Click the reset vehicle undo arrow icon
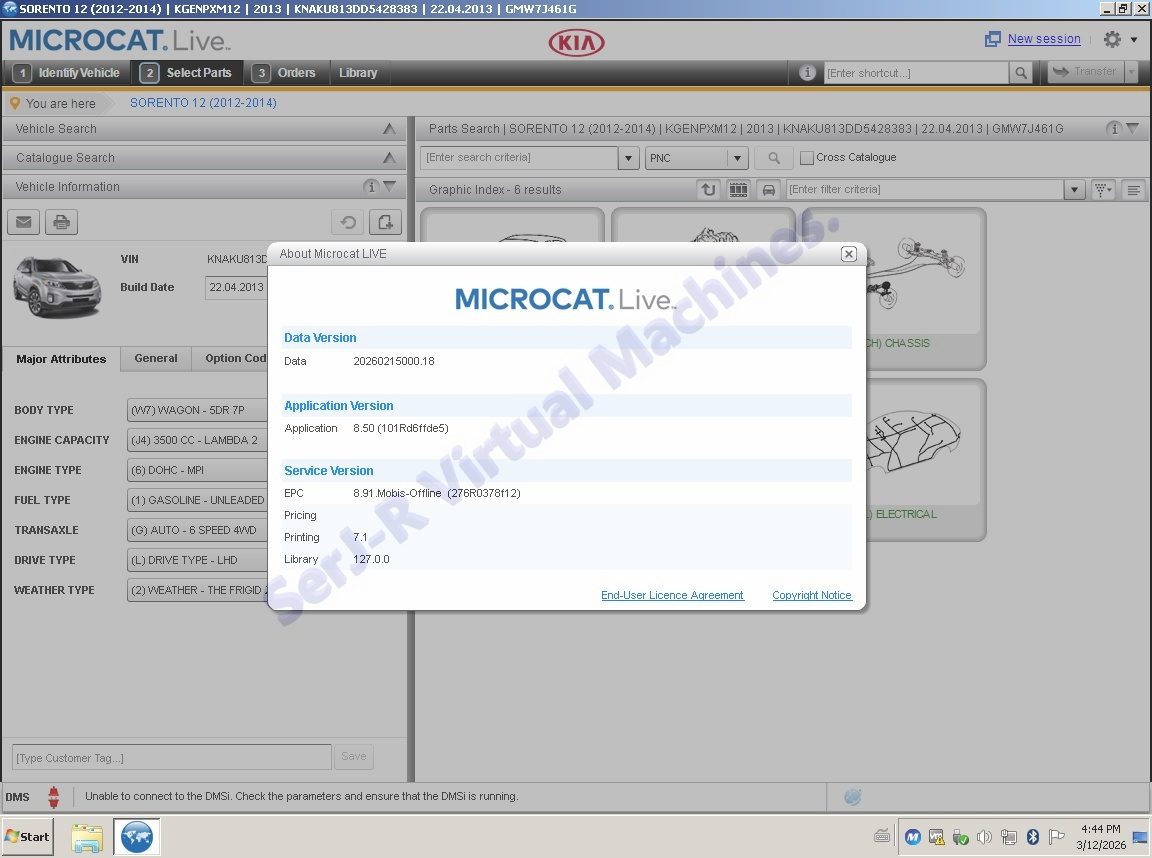Viewport: 1152px width, 858px height. pyautogui.click(x=347, y=222)
